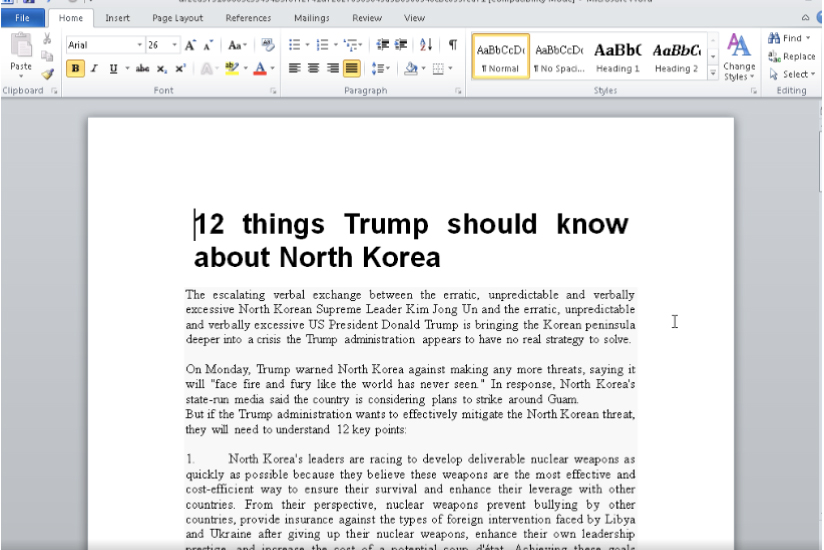Viewport: 824px width, 550px height.
Task: Align text right
Action: [332, 68]
